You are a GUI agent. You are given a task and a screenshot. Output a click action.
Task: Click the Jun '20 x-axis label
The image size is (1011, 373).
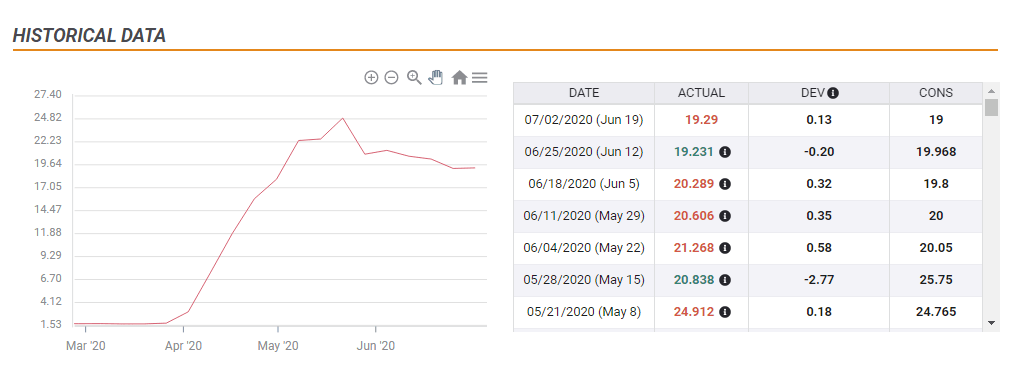pos(375,347)
